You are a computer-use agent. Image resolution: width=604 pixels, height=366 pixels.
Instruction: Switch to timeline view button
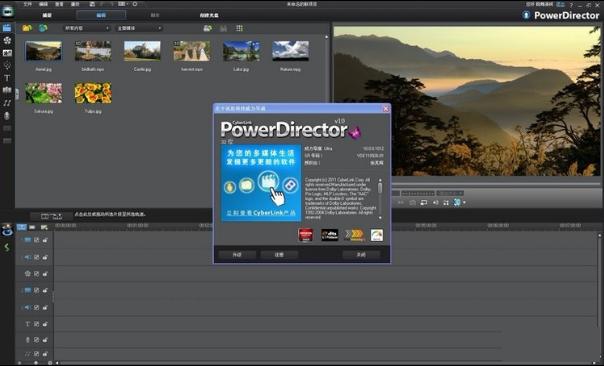tap(22, 227)
